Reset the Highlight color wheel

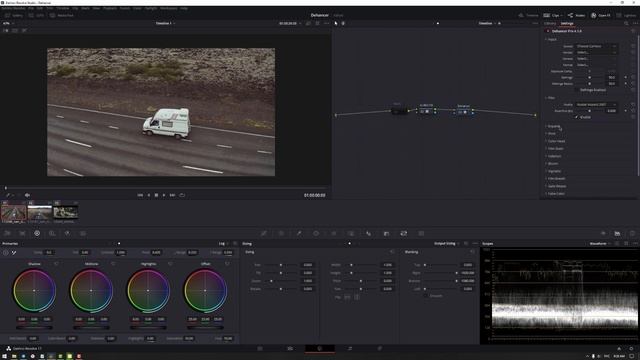(170, 264)
